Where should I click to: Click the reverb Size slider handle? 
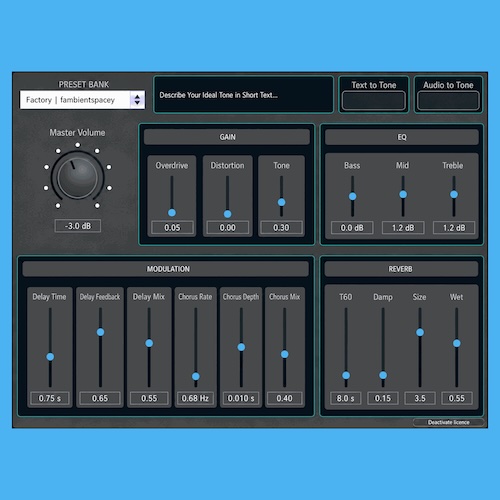[x=420, y=332]
